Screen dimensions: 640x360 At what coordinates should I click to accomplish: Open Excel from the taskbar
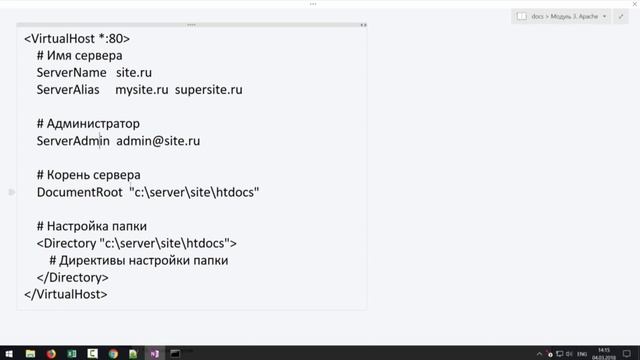tap(72, 353)
